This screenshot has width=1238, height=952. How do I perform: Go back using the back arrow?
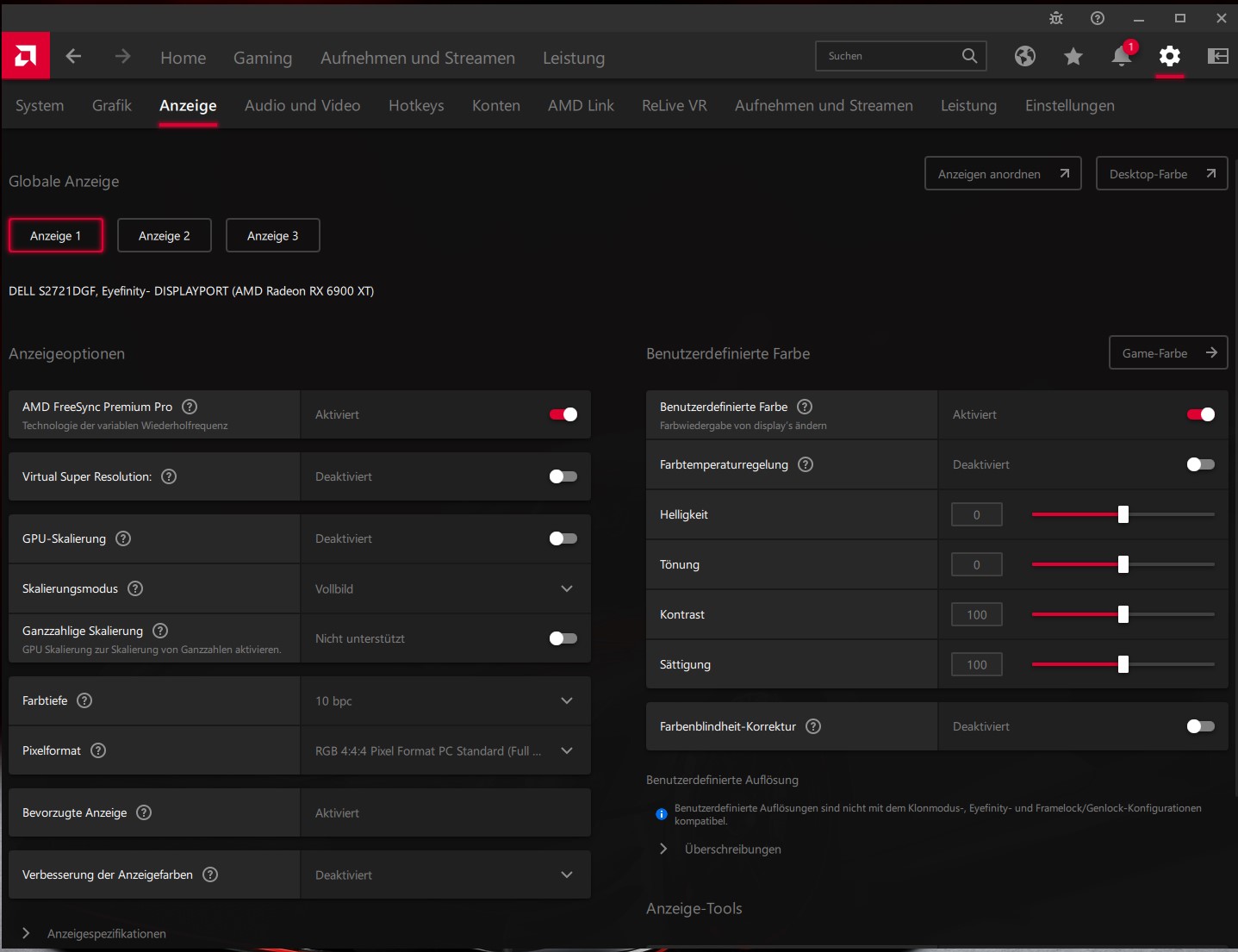74,57
